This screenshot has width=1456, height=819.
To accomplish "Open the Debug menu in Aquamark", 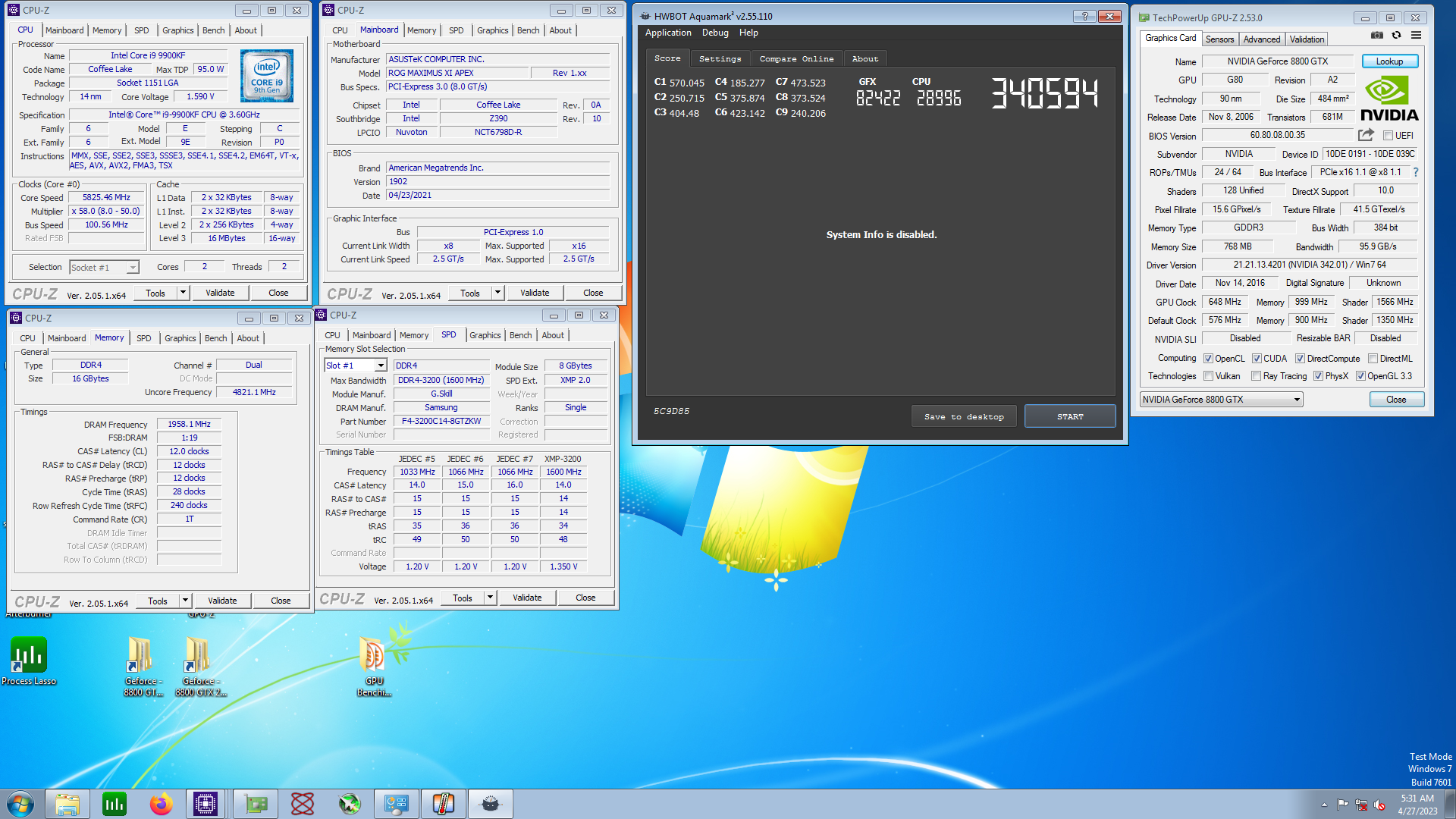I will coord(715,33).
